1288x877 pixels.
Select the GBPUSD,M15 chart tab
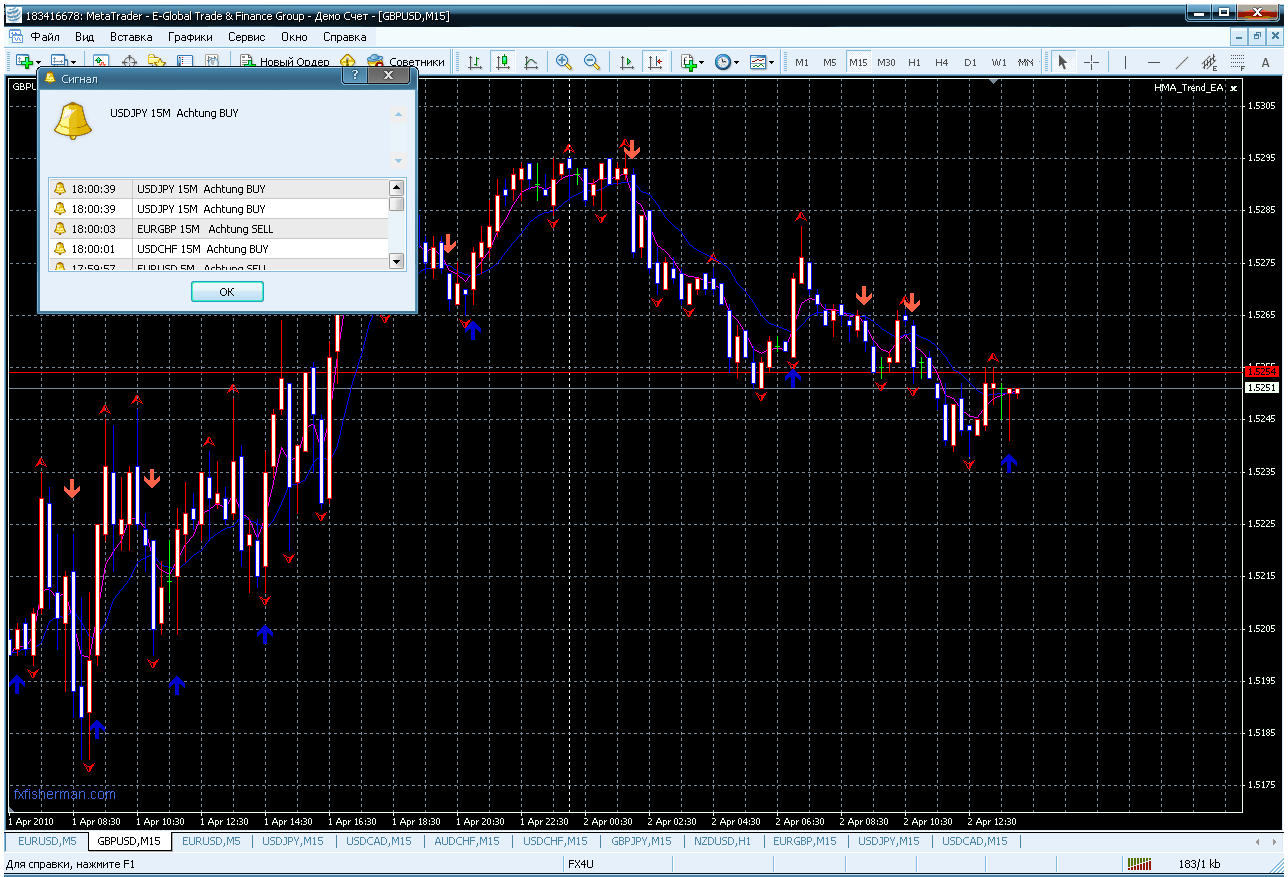129,841
